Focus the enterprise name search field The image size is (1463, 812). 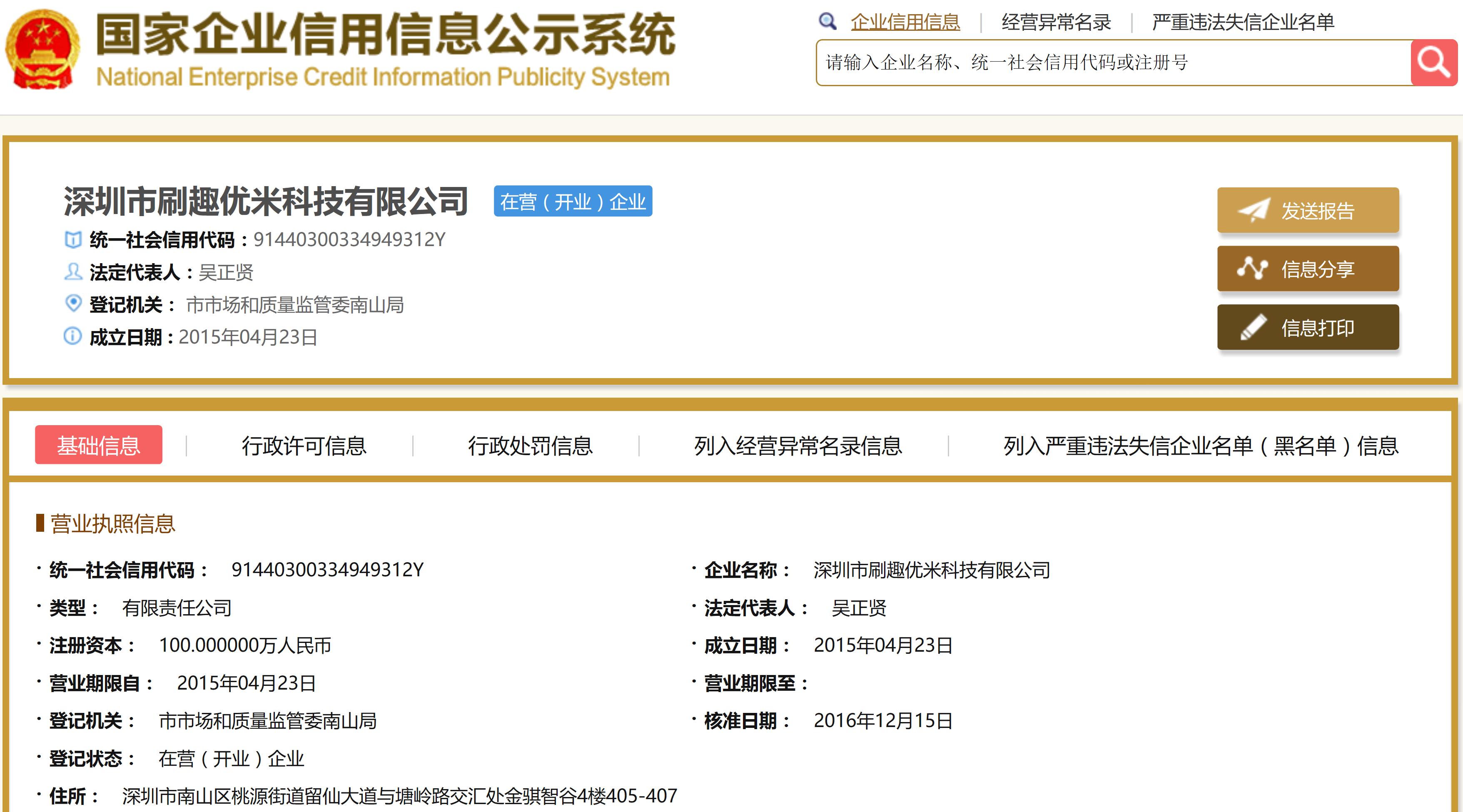(x=1114, y=62)
